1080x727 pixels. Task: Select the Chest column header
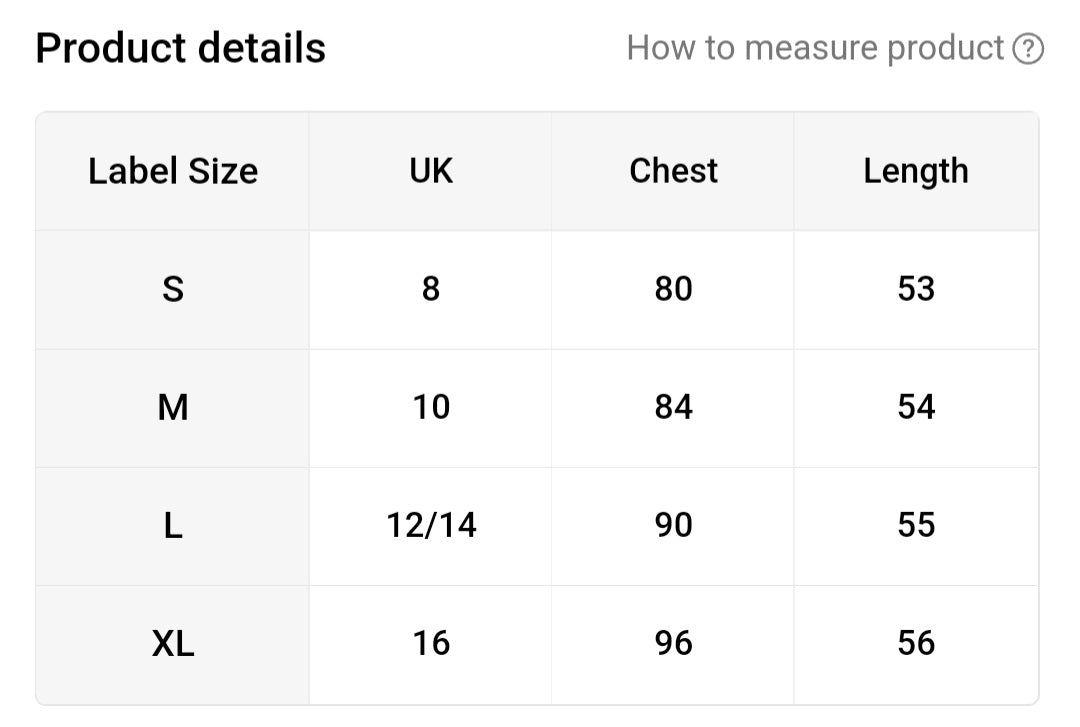tap(673, 171)
